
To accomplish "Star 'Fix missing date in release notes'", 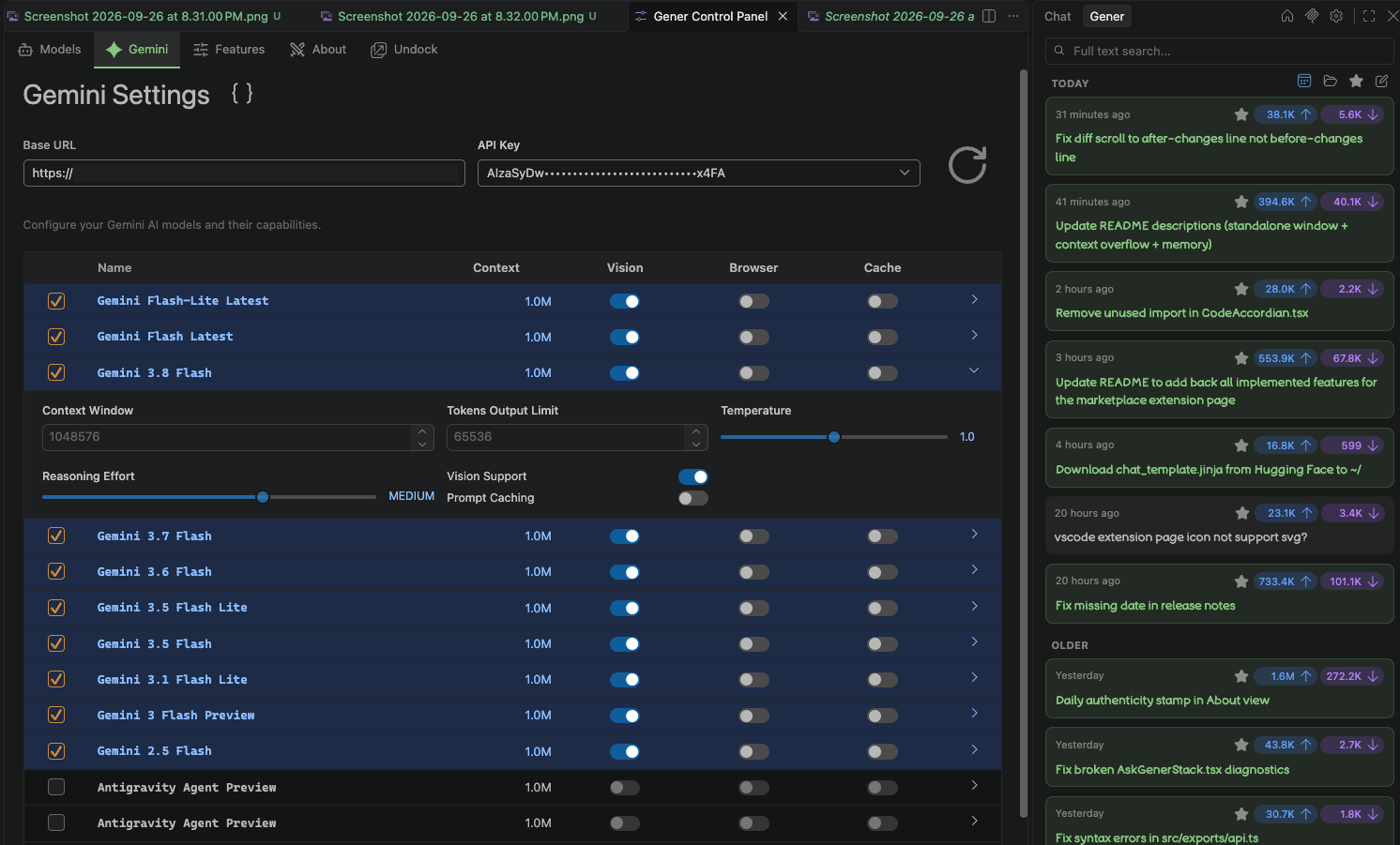I will point(1241,581).
